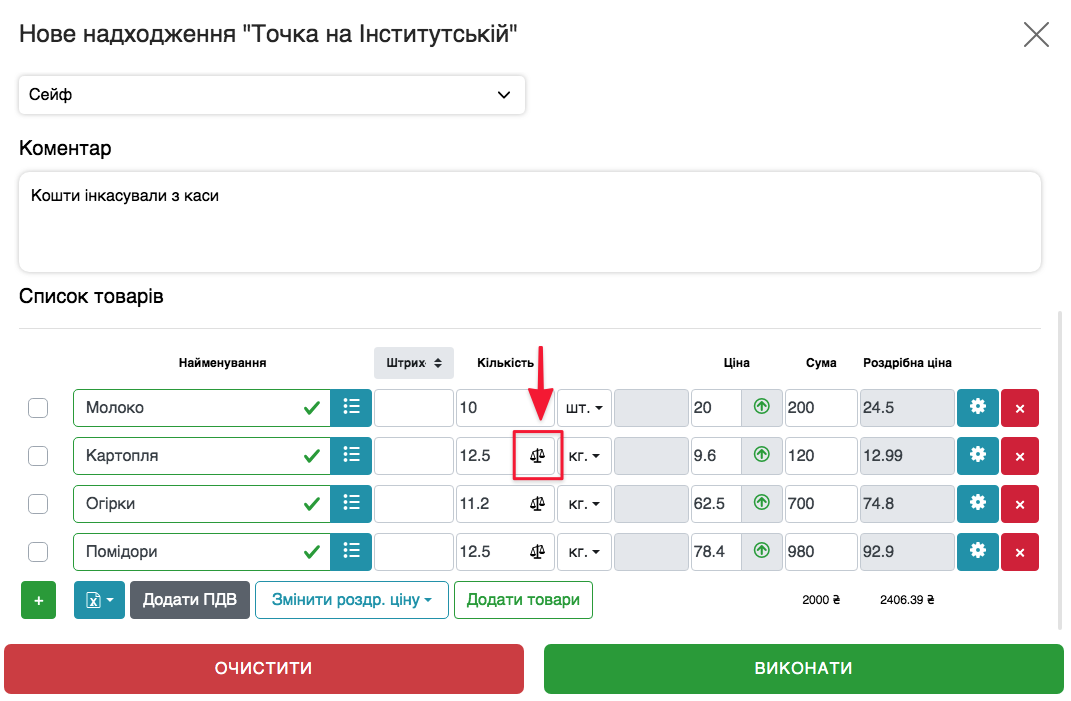Expand the шт. unit dropdown for Молоко
This screenshot has width=1071, height=701.
tap(584, 408)
